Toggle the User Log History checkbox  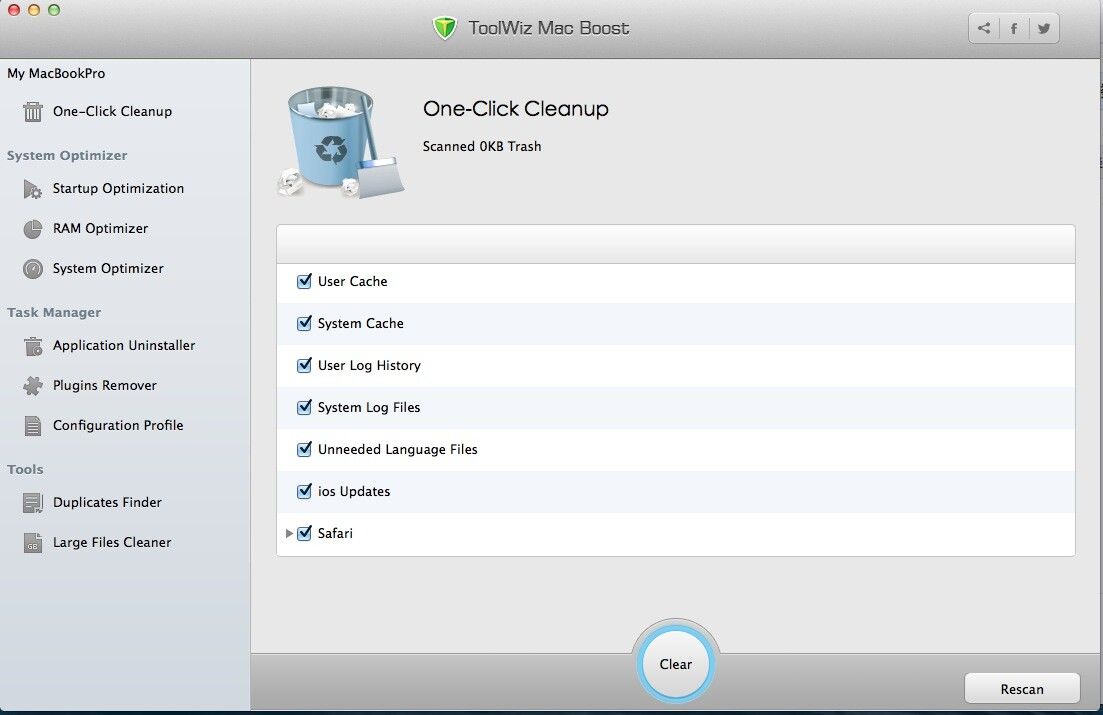pyautogui.click(x=305, y=365)
